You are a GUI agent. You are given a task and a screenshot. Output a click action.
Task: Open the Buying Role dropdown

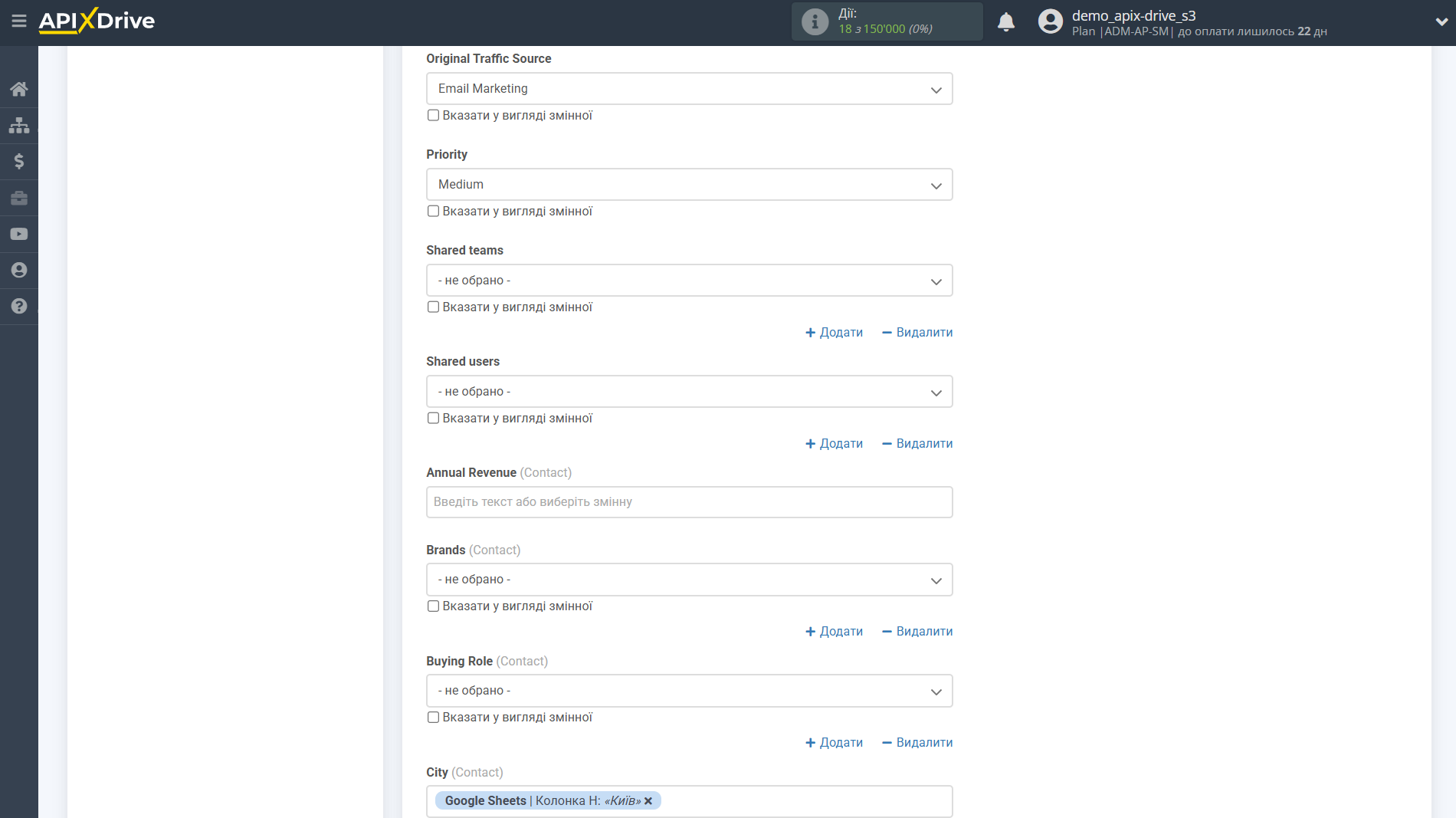coord(689,691)
